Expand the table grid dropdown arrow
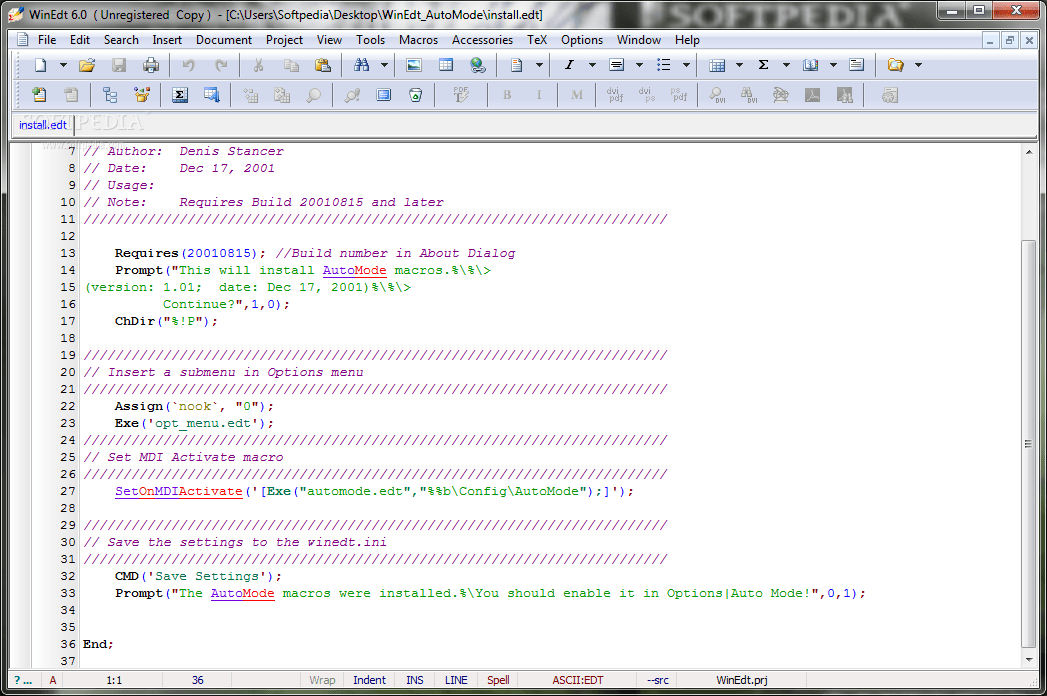 pos(739,65)
